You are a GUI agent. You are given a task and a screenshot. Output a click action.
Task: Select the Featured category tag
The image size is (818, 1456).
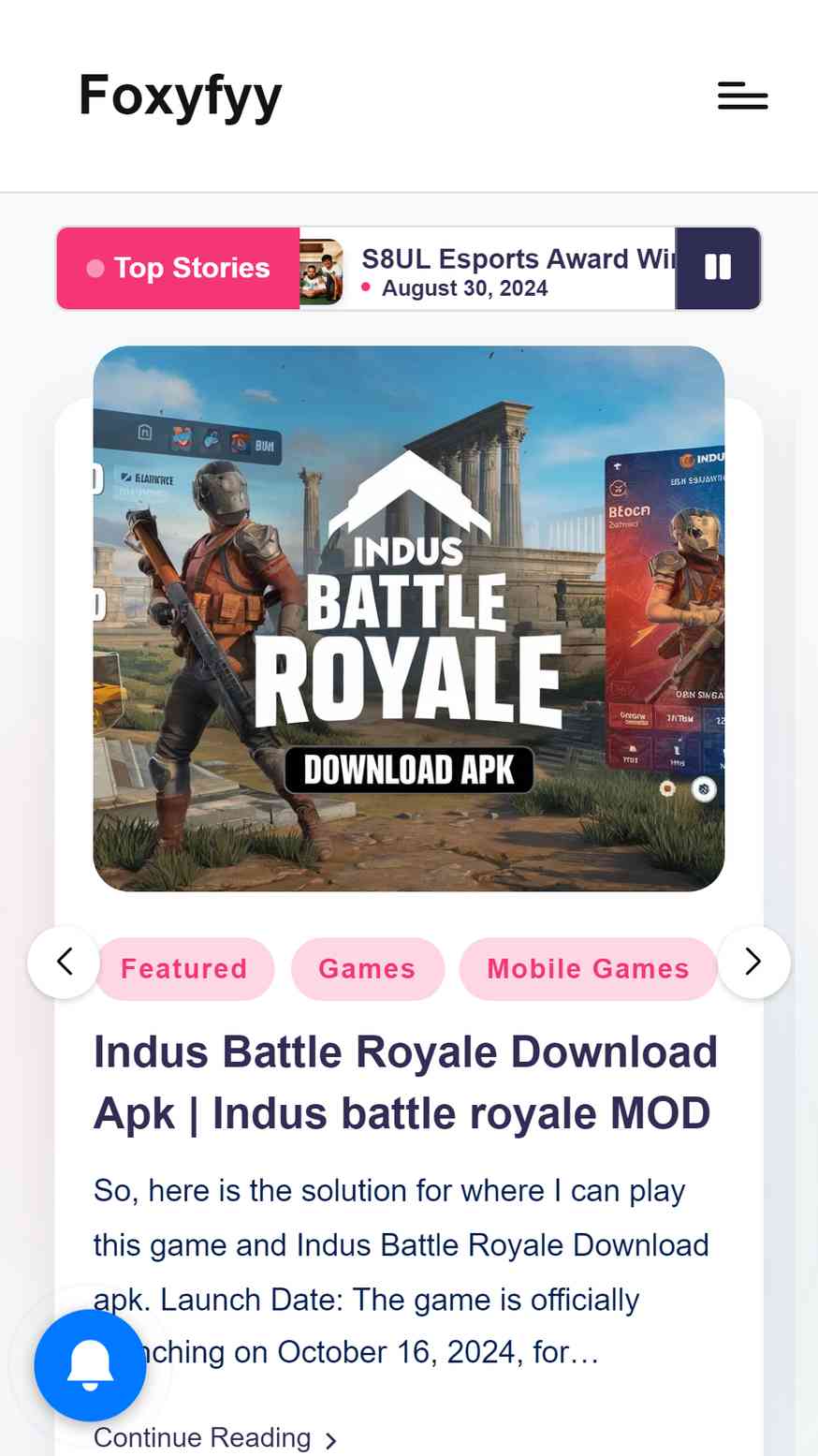pyautogui.click(x=183, y=968)
